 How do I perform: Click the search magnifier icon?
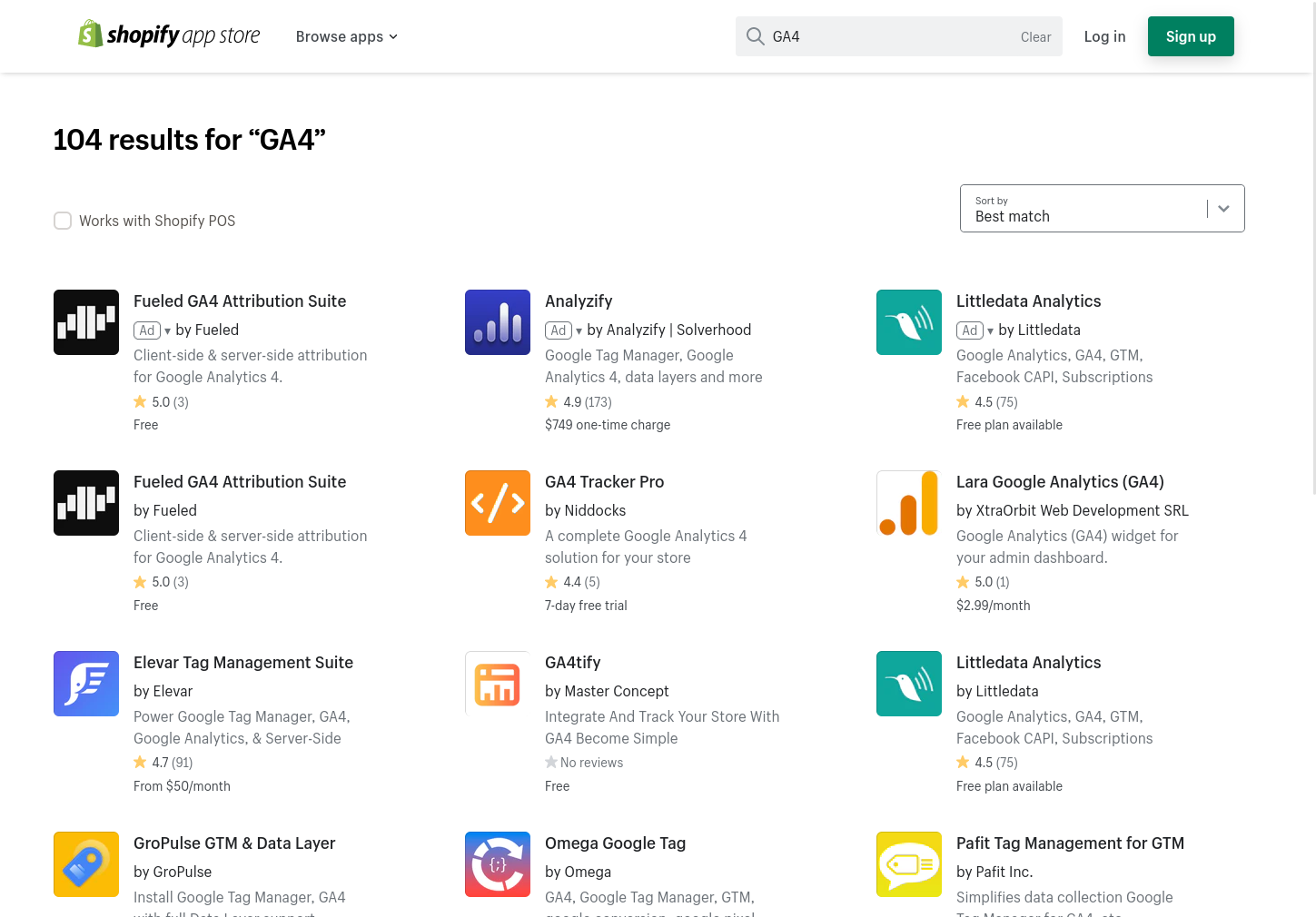pyautogui.click(x=755, y=36)
